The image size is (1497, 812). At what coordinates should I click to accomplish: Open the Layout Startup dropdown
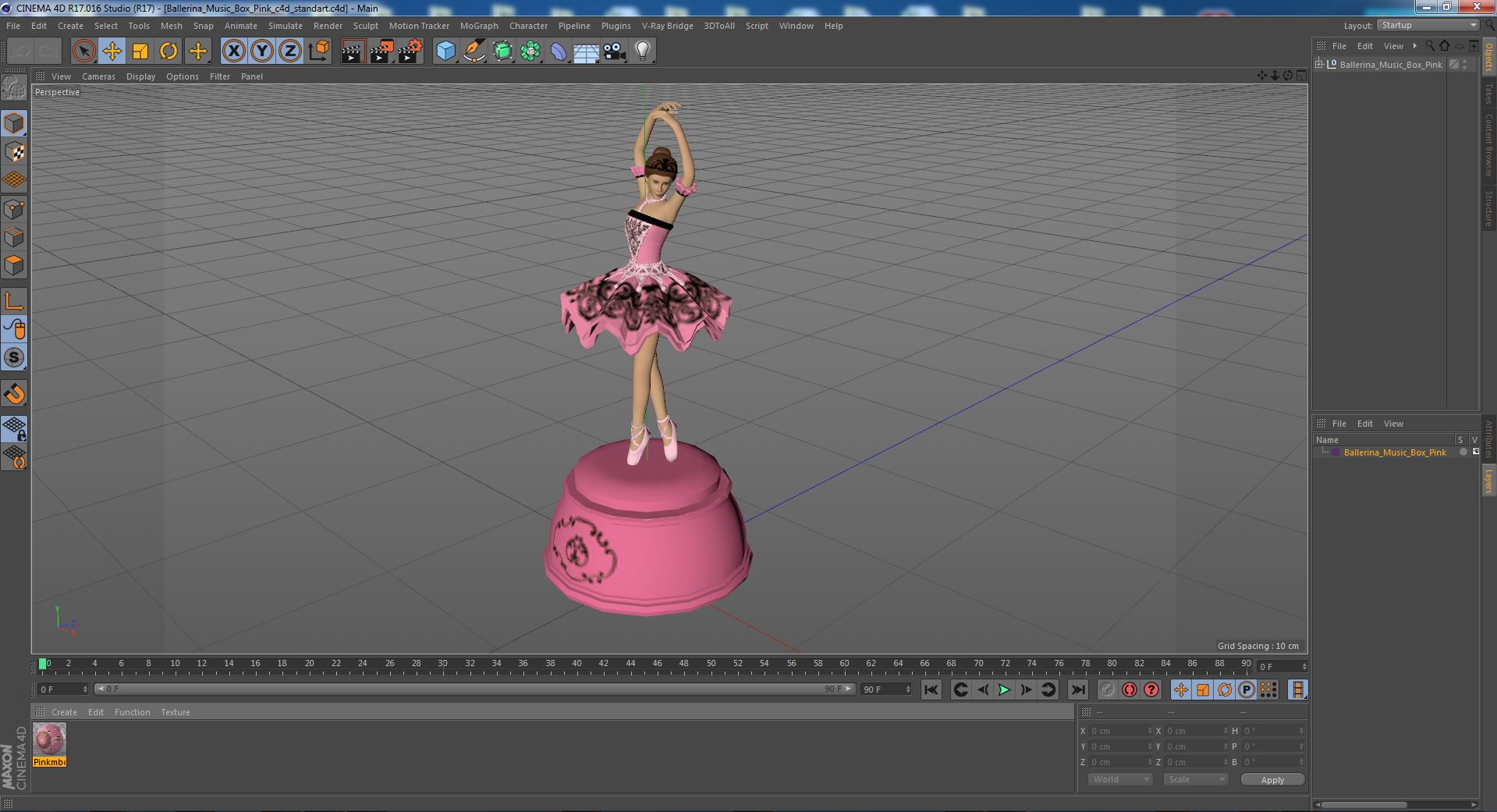pos(1428,25)
